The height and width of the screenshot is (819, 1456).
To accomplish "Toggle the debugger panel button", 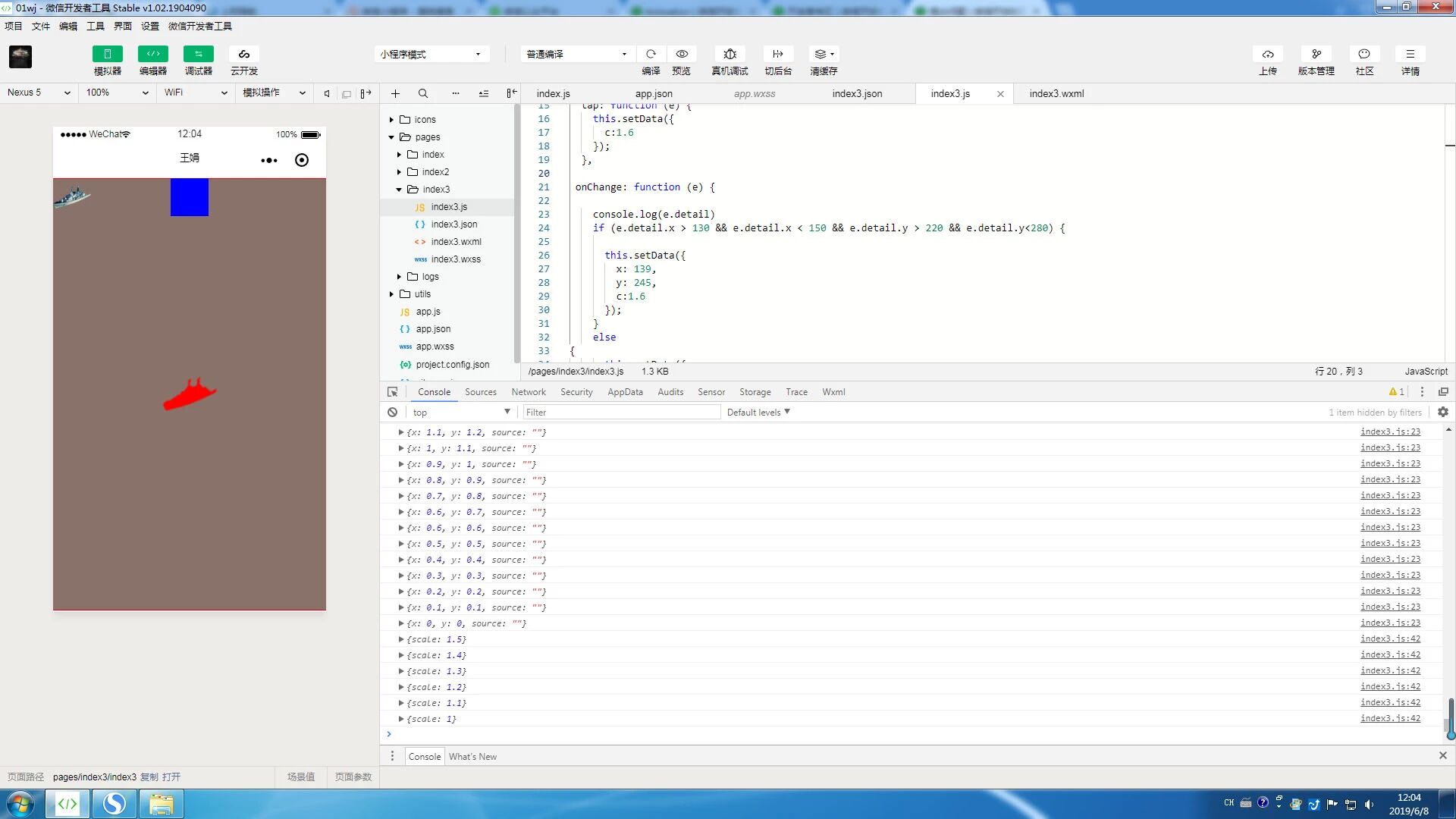I will point(199,54).
